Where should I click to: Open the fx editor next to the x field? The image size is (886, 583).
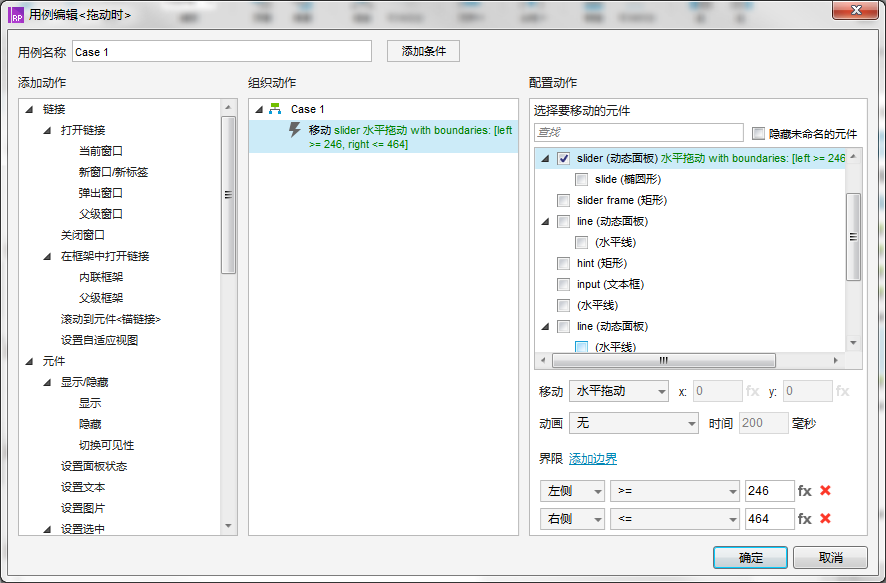[x=753, y=391]
